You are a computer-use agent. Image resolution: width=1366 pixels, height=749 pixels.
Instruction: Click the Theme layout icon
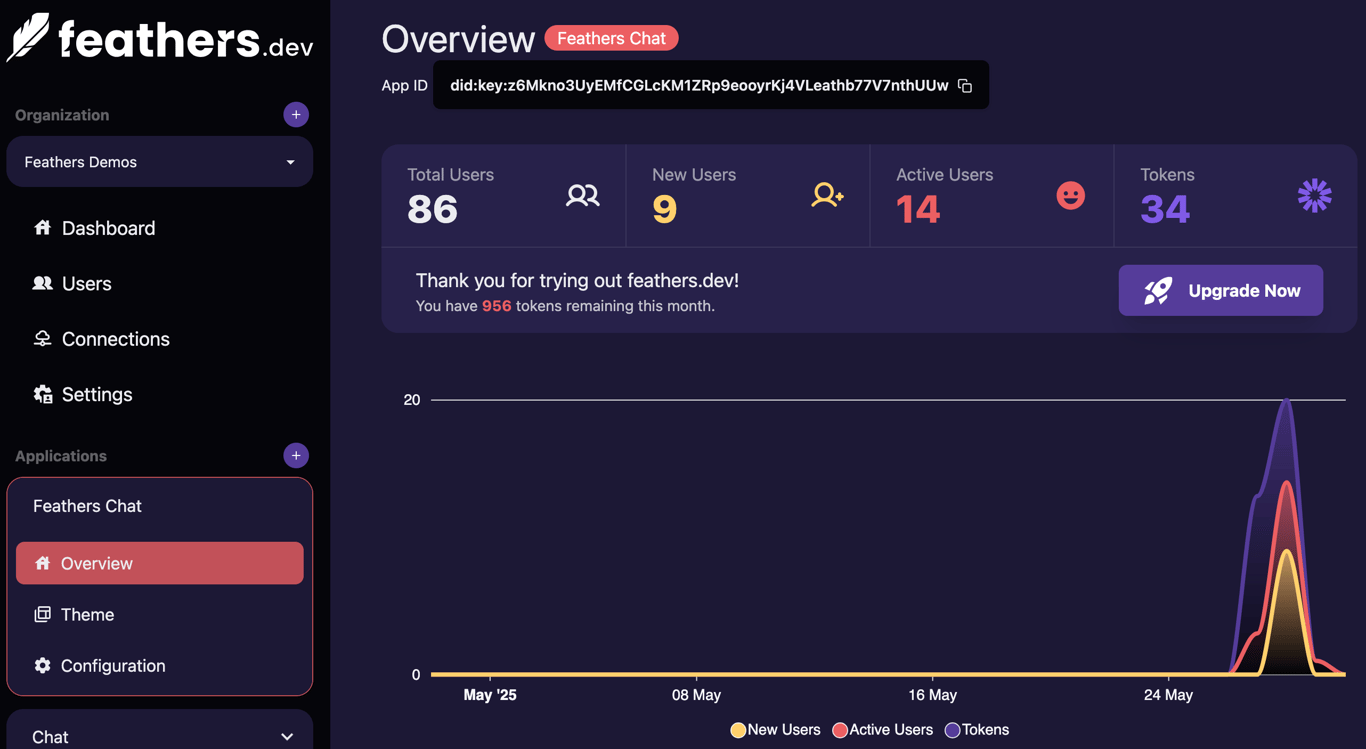42,614
